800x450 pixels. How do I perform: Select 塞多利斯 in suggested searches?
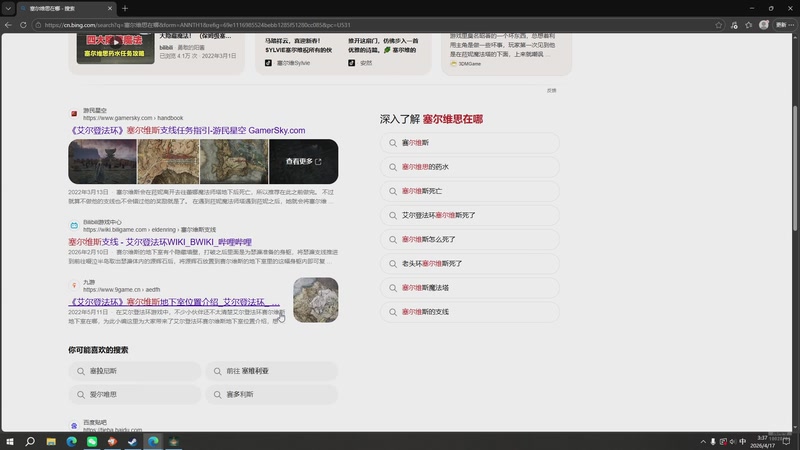tap(271, 394)
